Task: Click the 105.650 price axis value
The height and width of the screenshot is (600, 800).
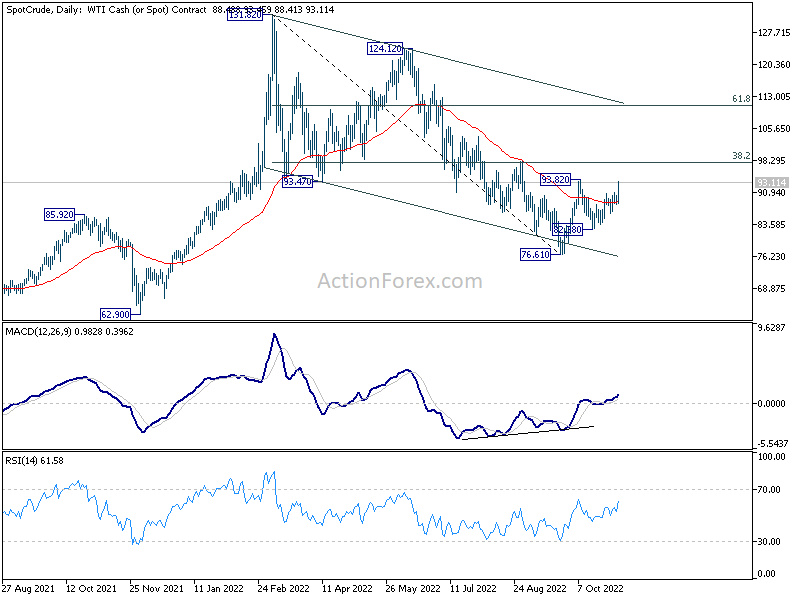Action: [x=774, y=129]
